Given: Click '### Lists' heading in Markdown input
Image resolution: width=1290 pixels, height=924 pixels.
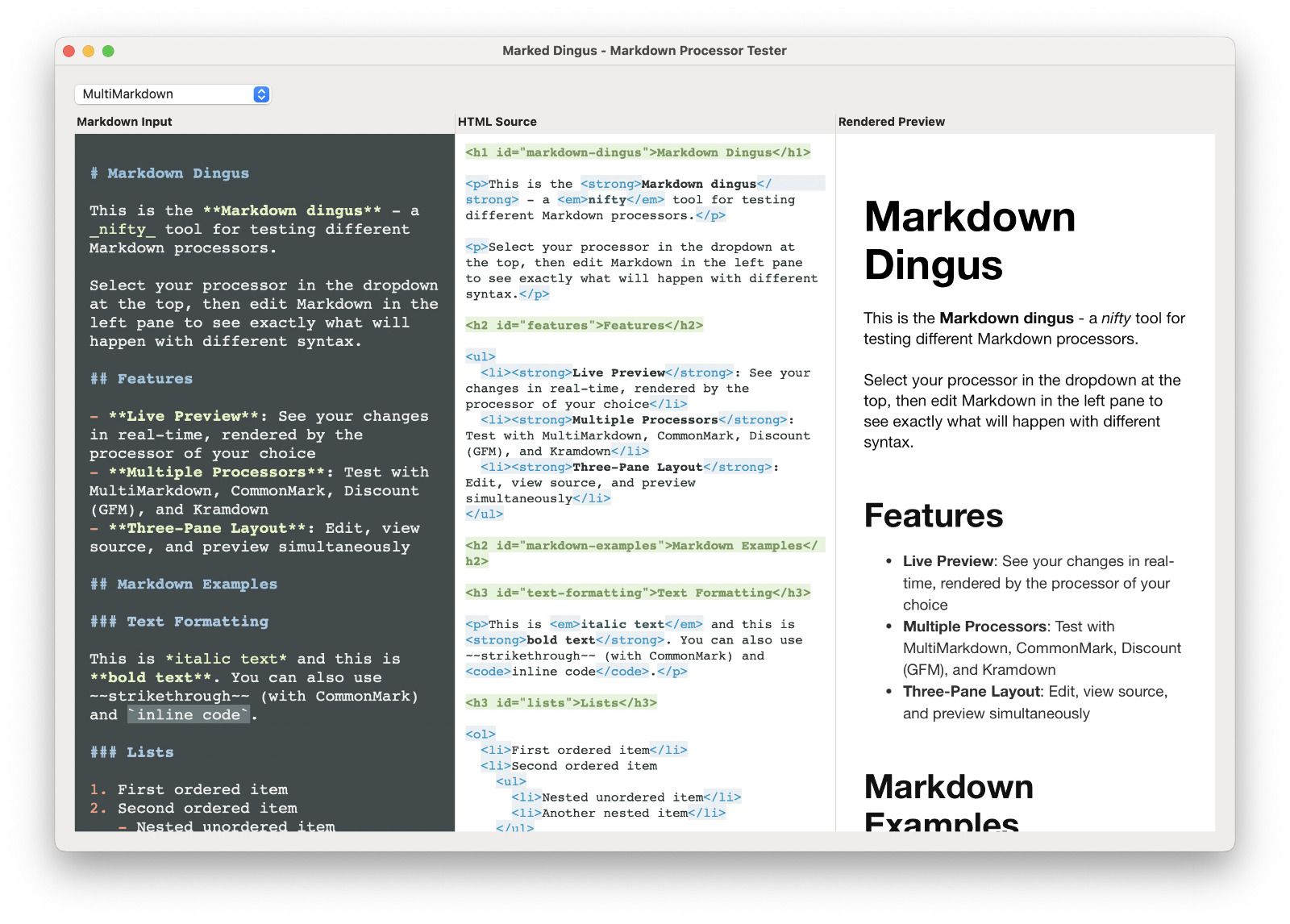Looking at the screenshot, I should (132, 752).
